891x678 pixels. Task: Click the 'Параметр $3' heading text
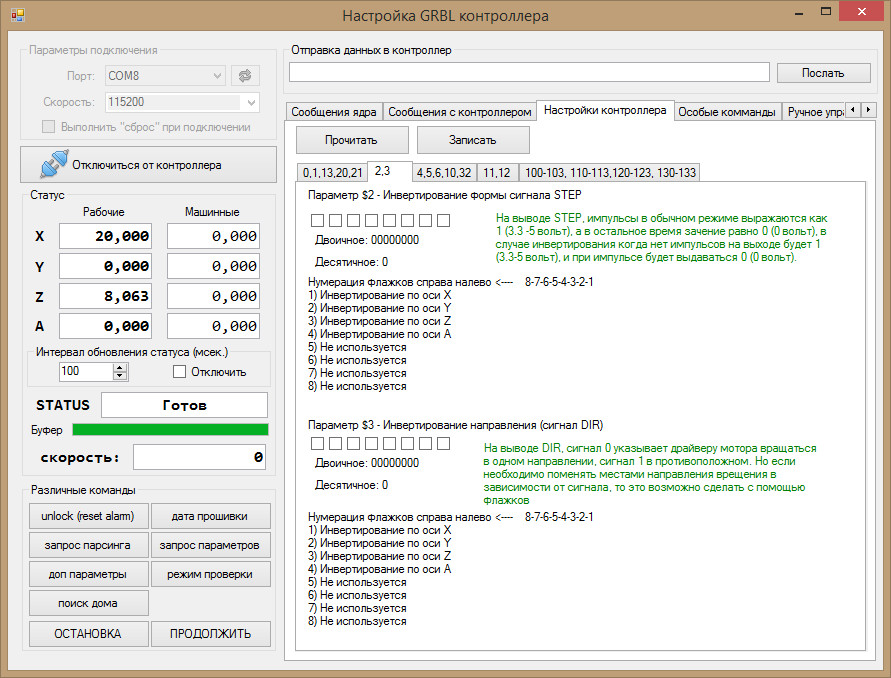[x=455, y=425]
